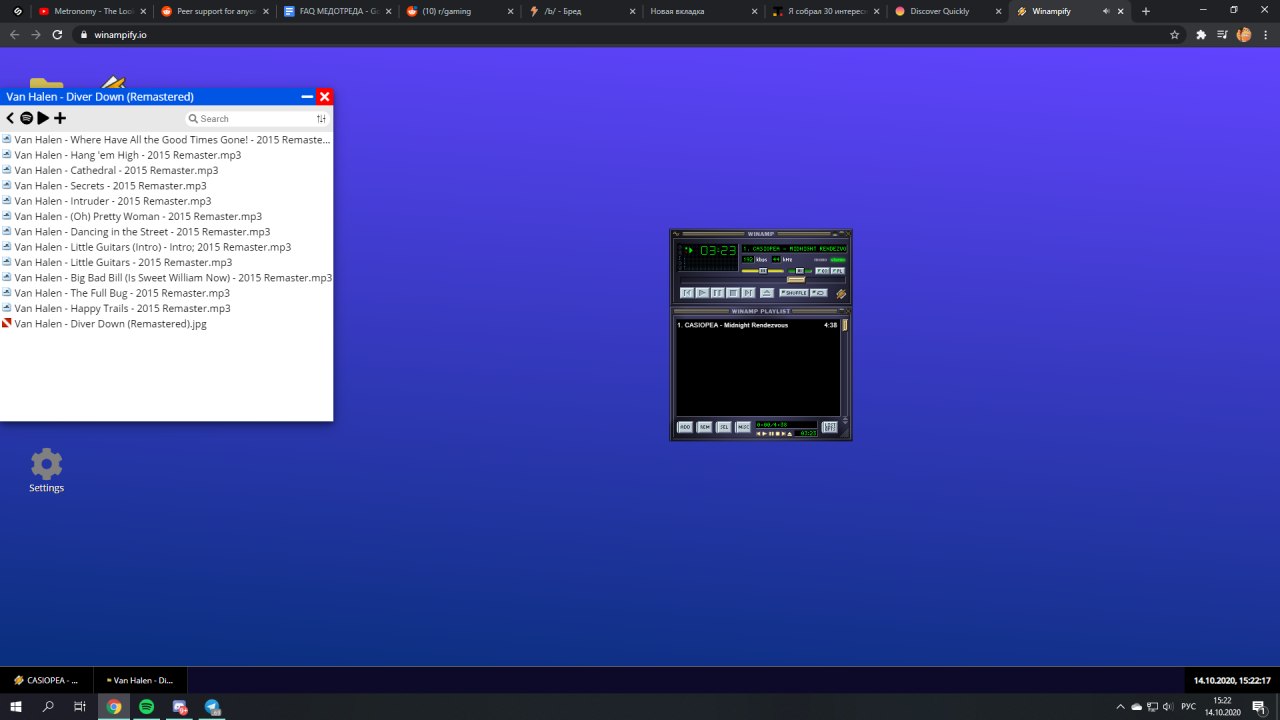Open the Chrome extensions puzzle icon

[1201, 34]
